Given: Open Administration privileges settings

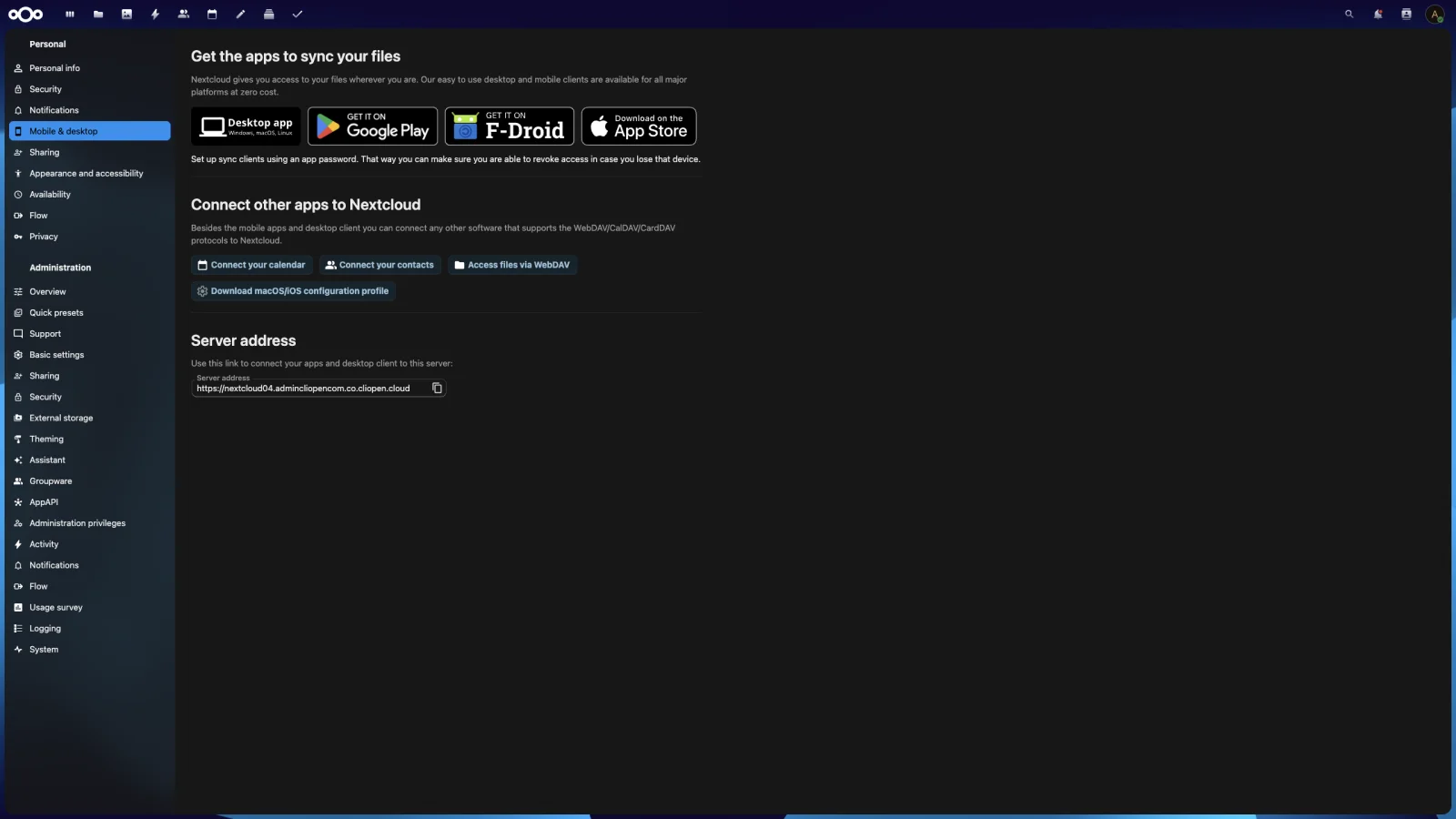Looking at the screenshot, I should (90, 523).
